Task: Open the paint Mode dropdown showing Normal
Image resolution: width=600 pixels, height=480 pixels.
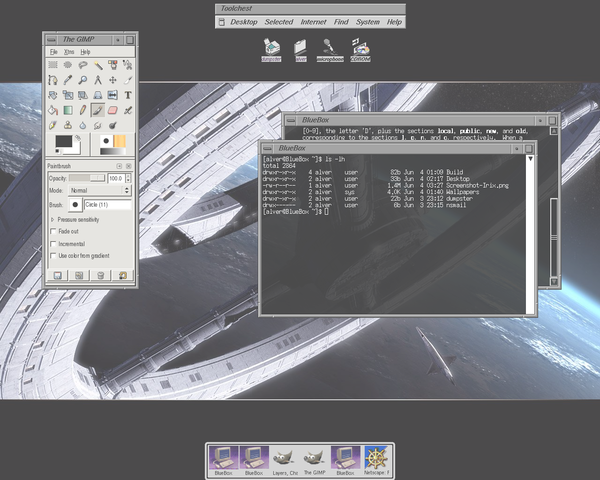Action: pyautogui.click(x=99, y=190)
